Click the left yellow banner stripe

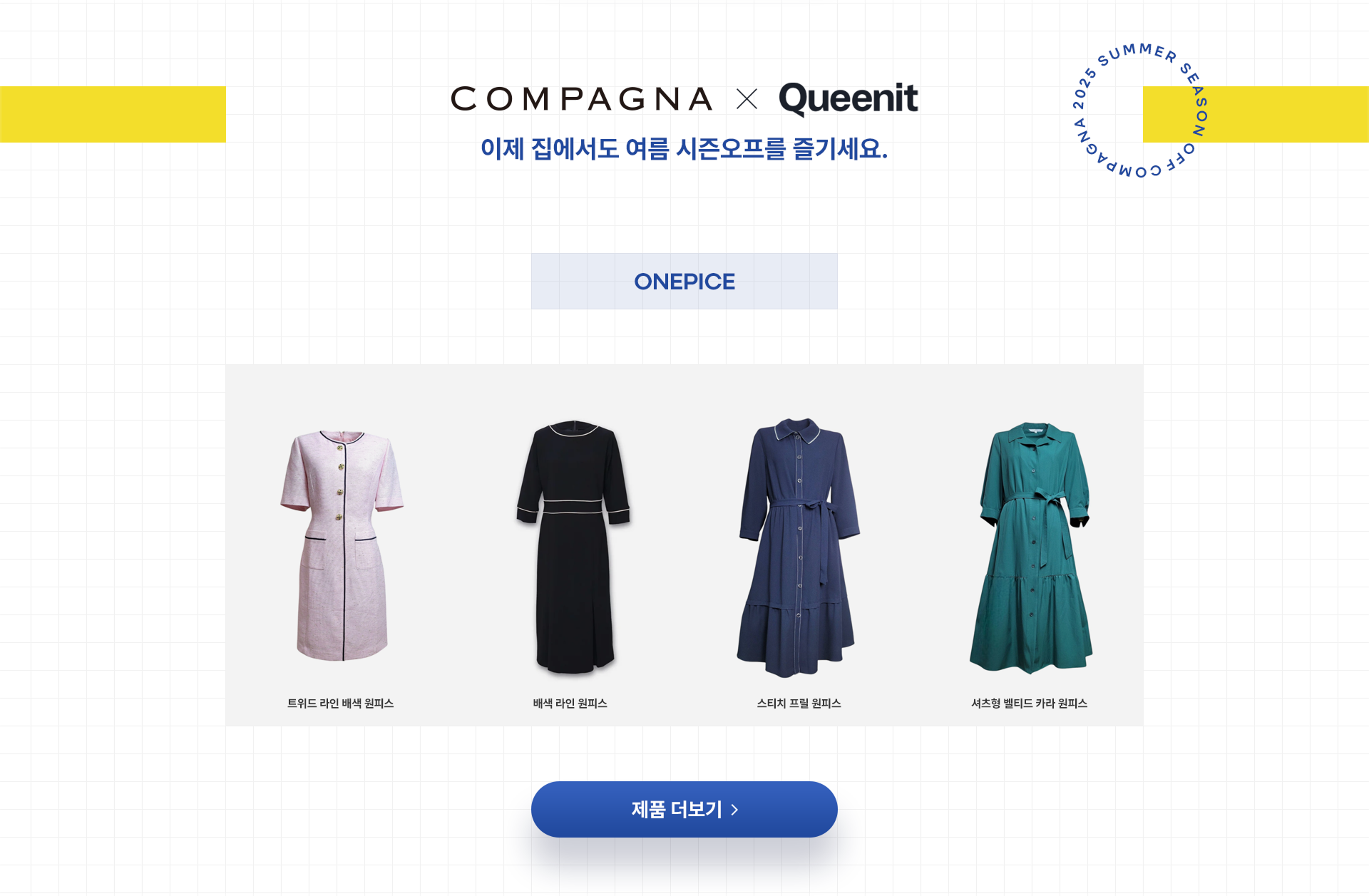tap(113, 114)
